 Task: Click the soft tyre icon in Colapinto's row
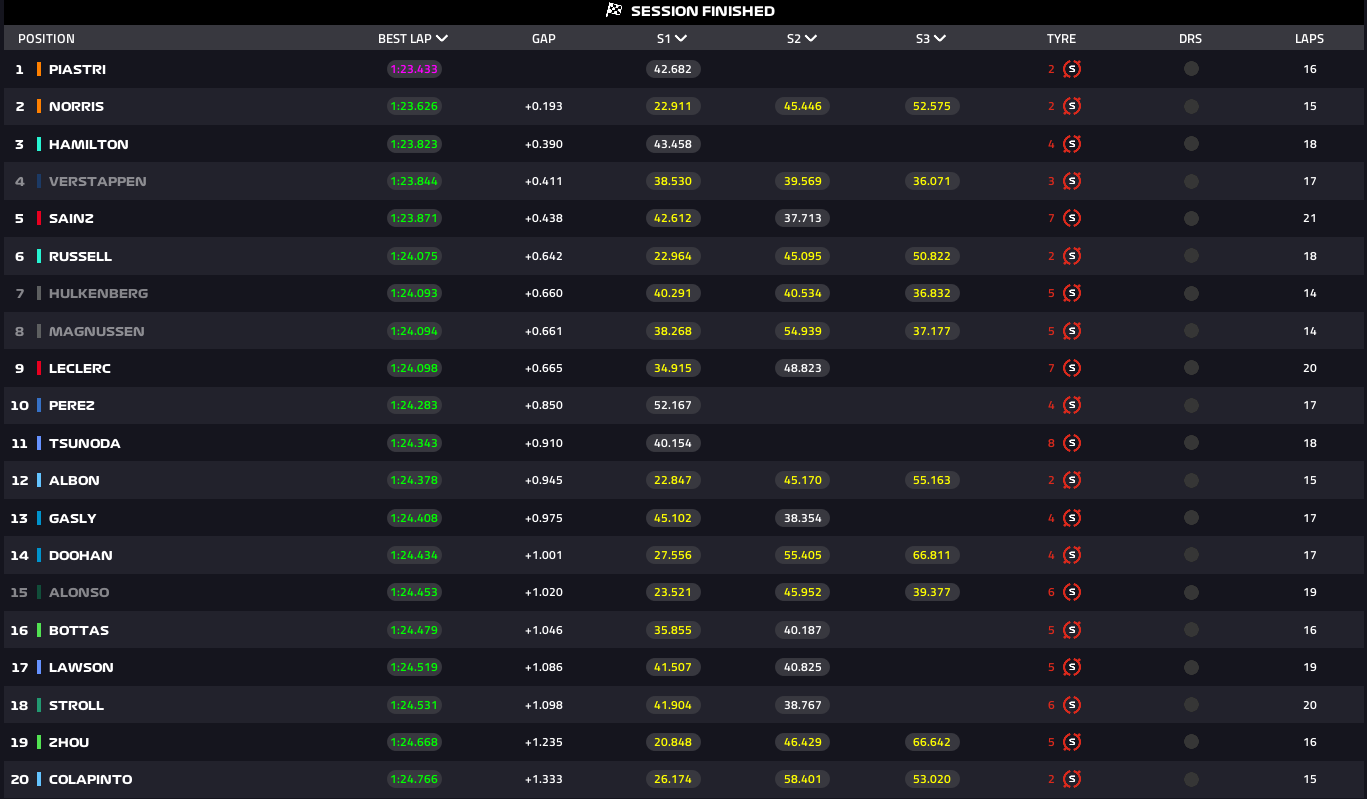coord(1072,779)
